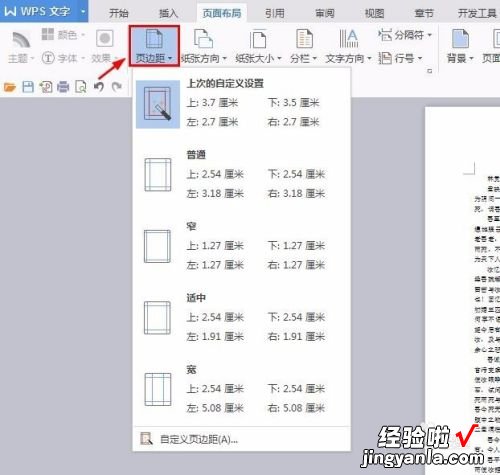Open 自定义页边距(A)... custom margins
The image size is (500, 475).
241,439
